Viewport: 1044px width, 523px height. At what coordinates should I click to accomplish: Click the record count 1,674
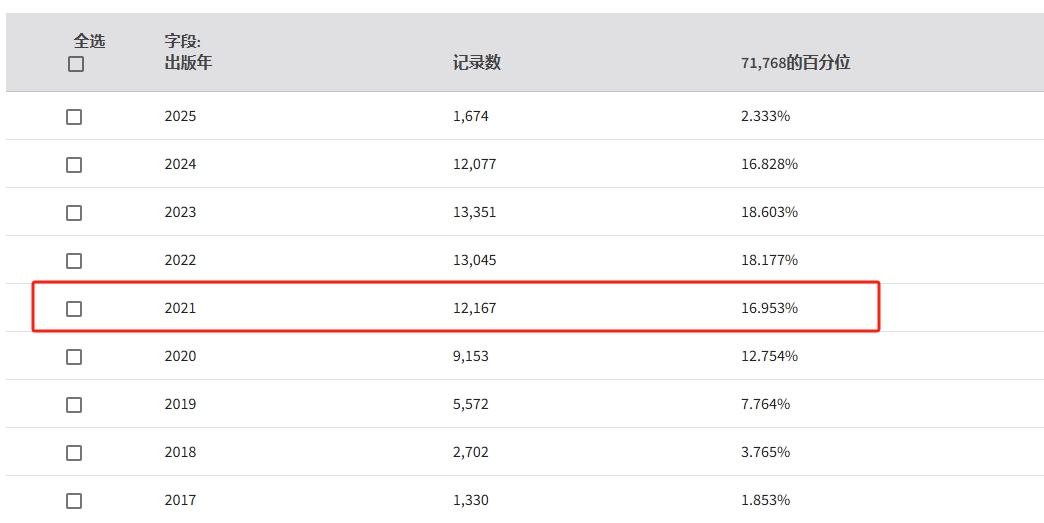click(470, 116)
